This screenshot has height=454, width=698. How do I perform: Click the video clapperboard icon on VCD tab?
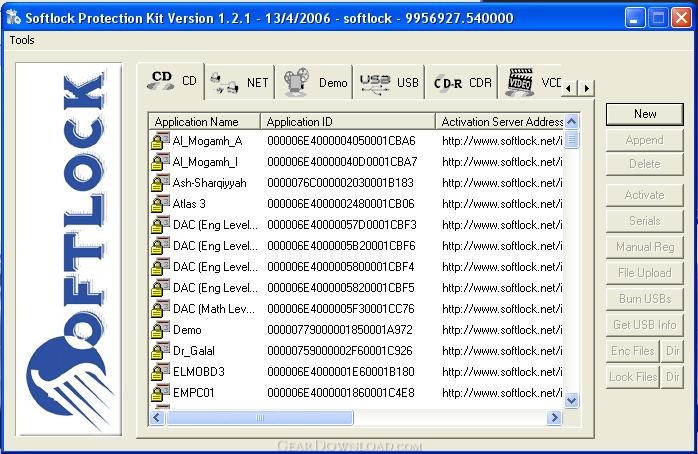pos(520,82)
